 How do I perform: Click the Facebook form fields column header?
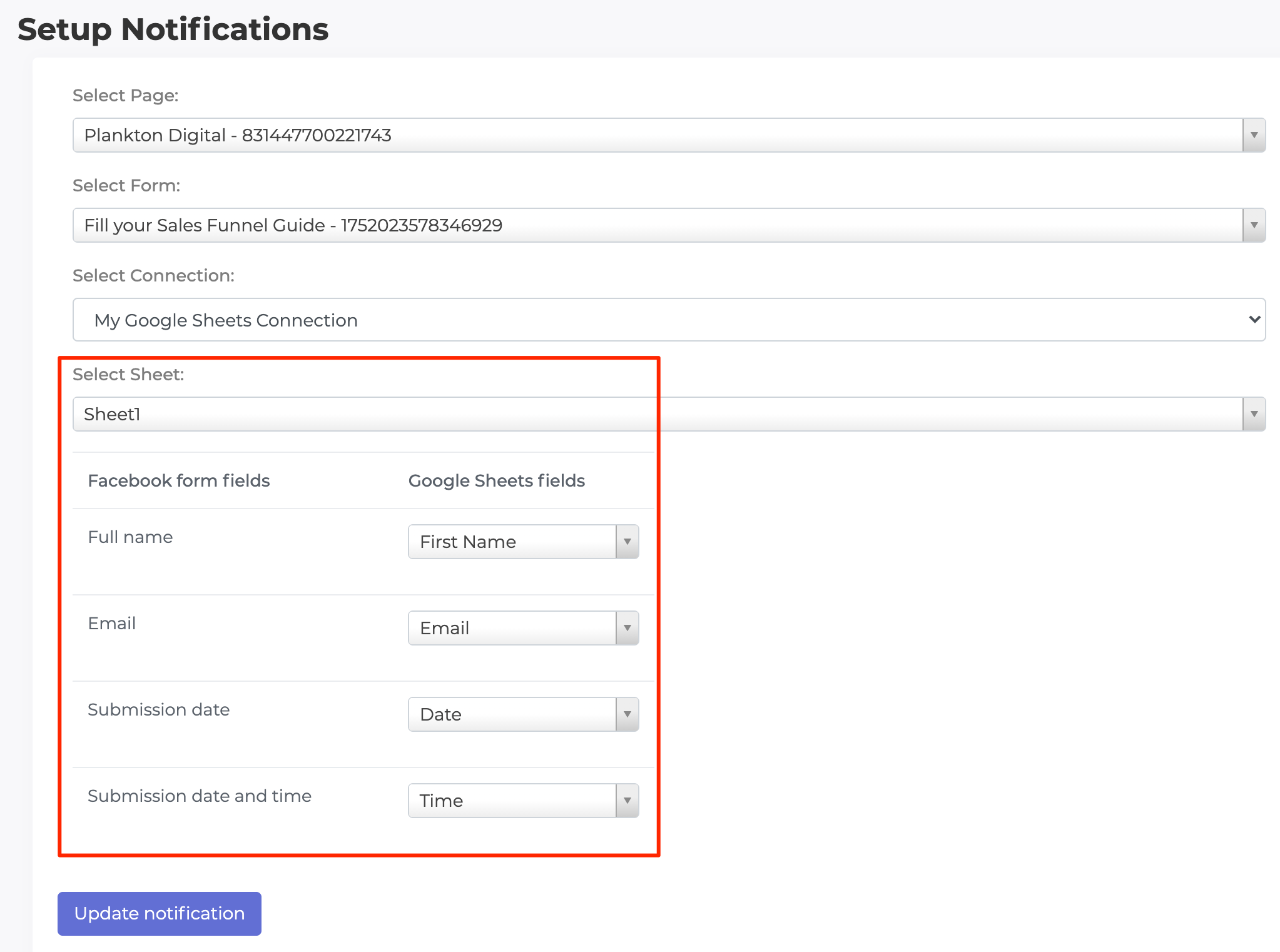[178, 480]
